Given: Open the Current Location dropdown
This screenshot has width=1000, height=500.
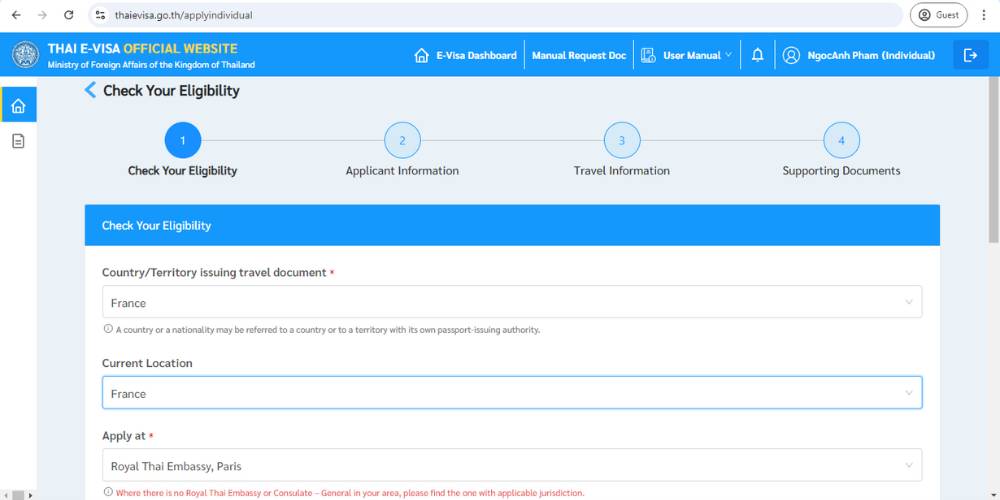Looking at the screenshot, I should pos(512,393).
